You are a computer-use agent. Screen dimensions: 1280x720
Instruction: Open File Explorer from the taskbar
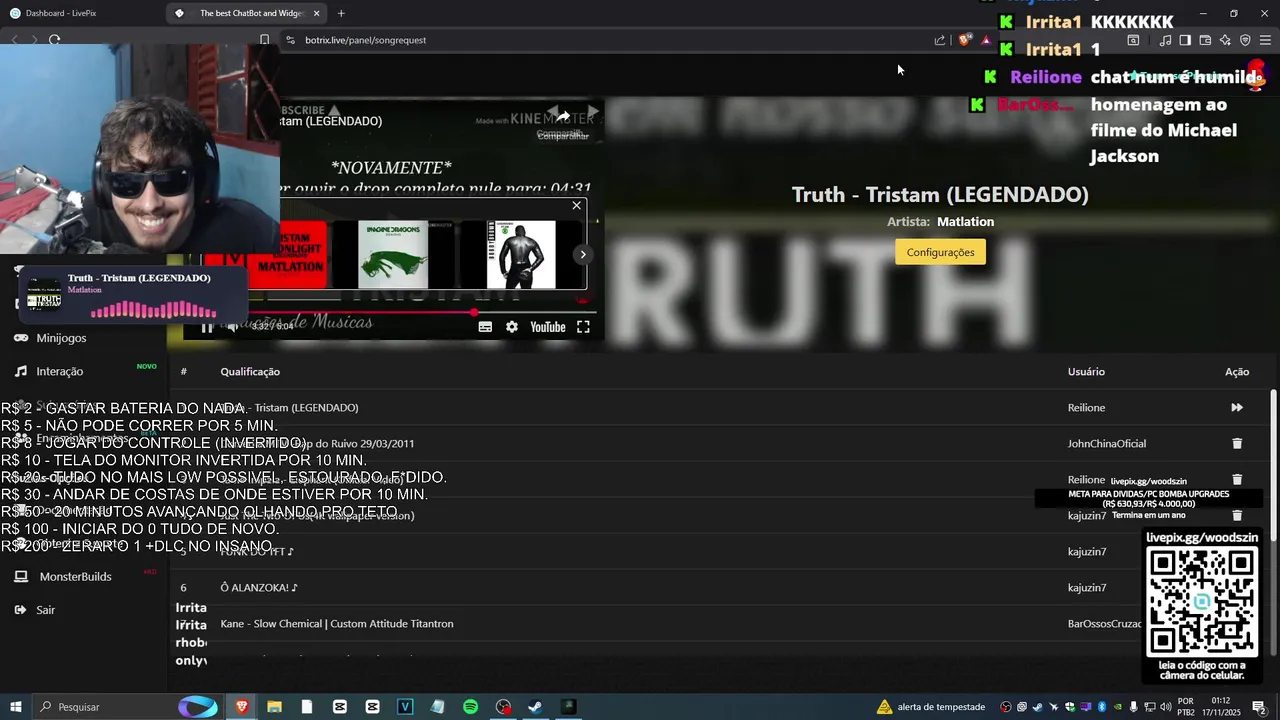pos(274,707)
